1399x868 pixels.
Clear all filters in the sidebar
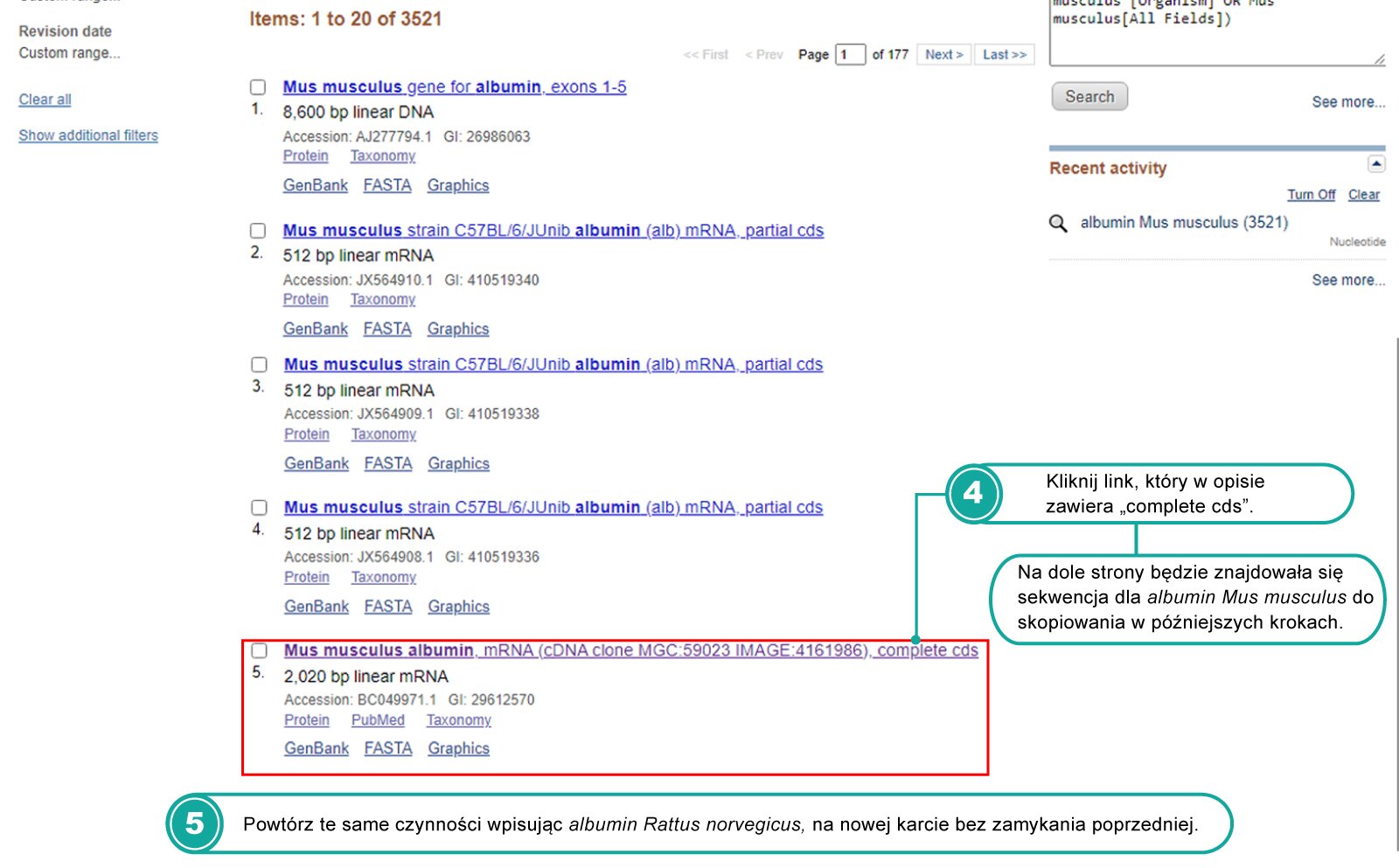(x=45, y=100)
